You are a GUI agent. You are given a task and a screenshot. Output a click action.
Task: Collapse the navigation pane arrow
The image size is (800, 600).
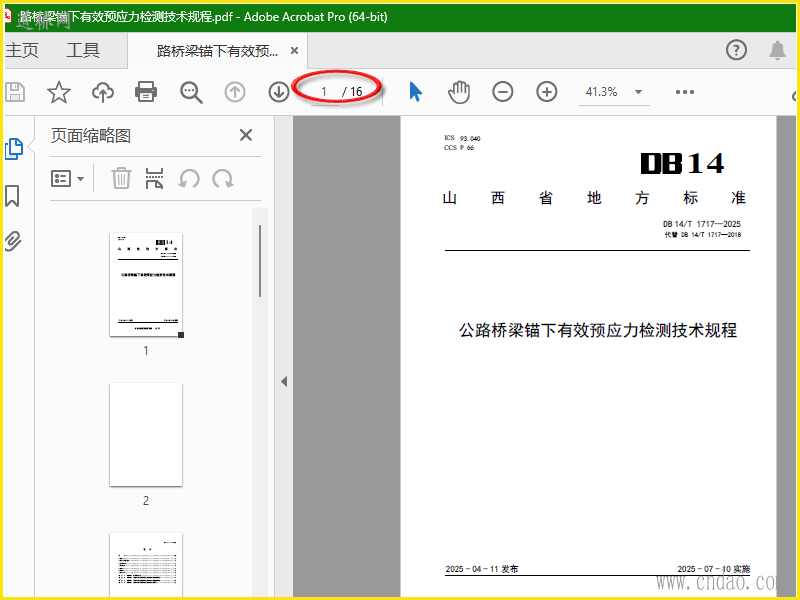(284, 382)
